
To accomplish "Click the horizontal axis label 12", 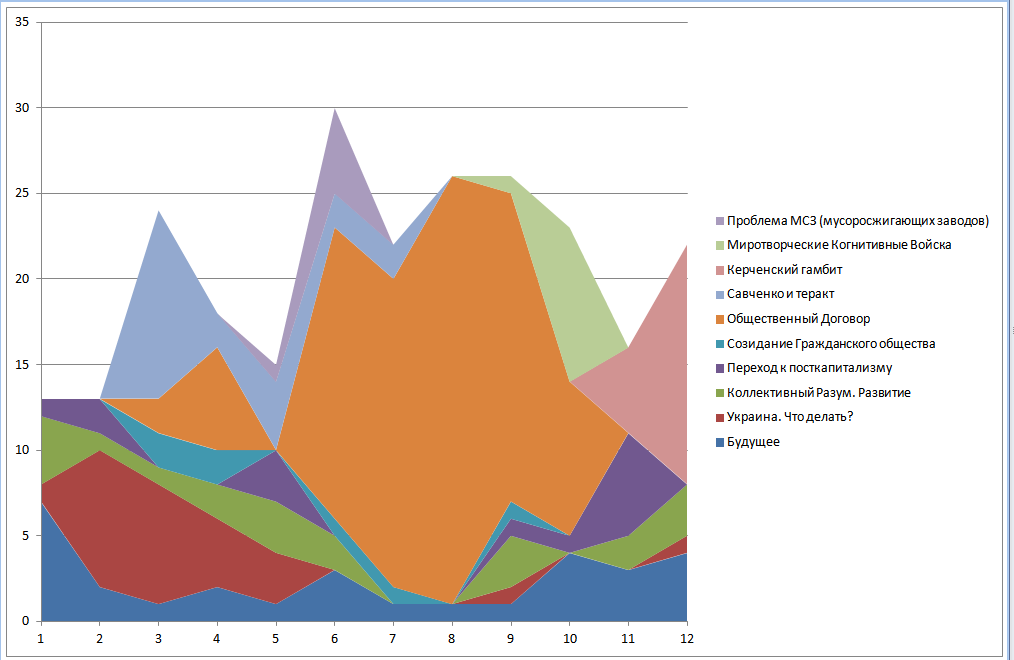I will [x=688, y=638].
